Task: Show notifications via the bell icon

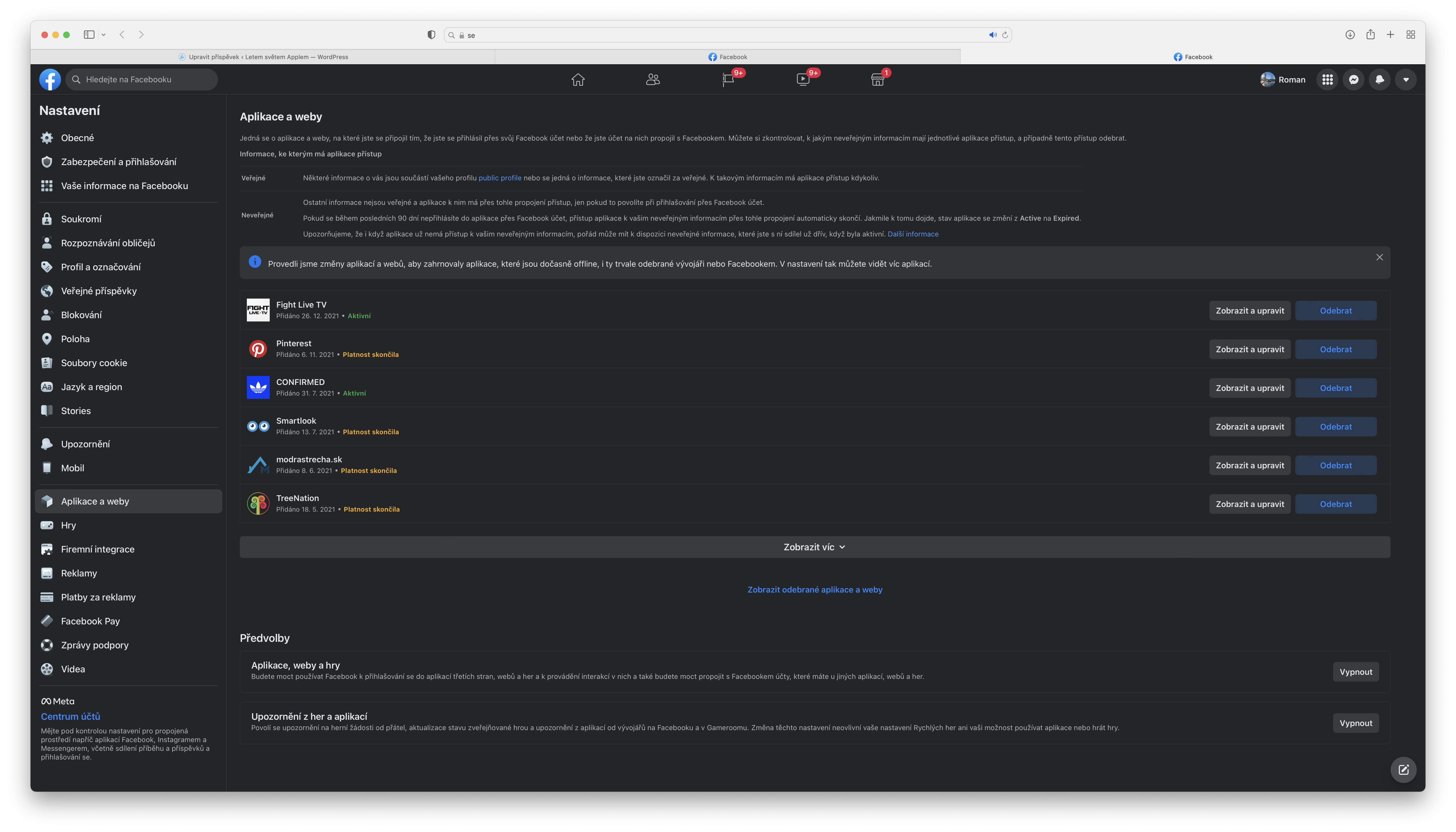Action: click(x=1379, y=80)
